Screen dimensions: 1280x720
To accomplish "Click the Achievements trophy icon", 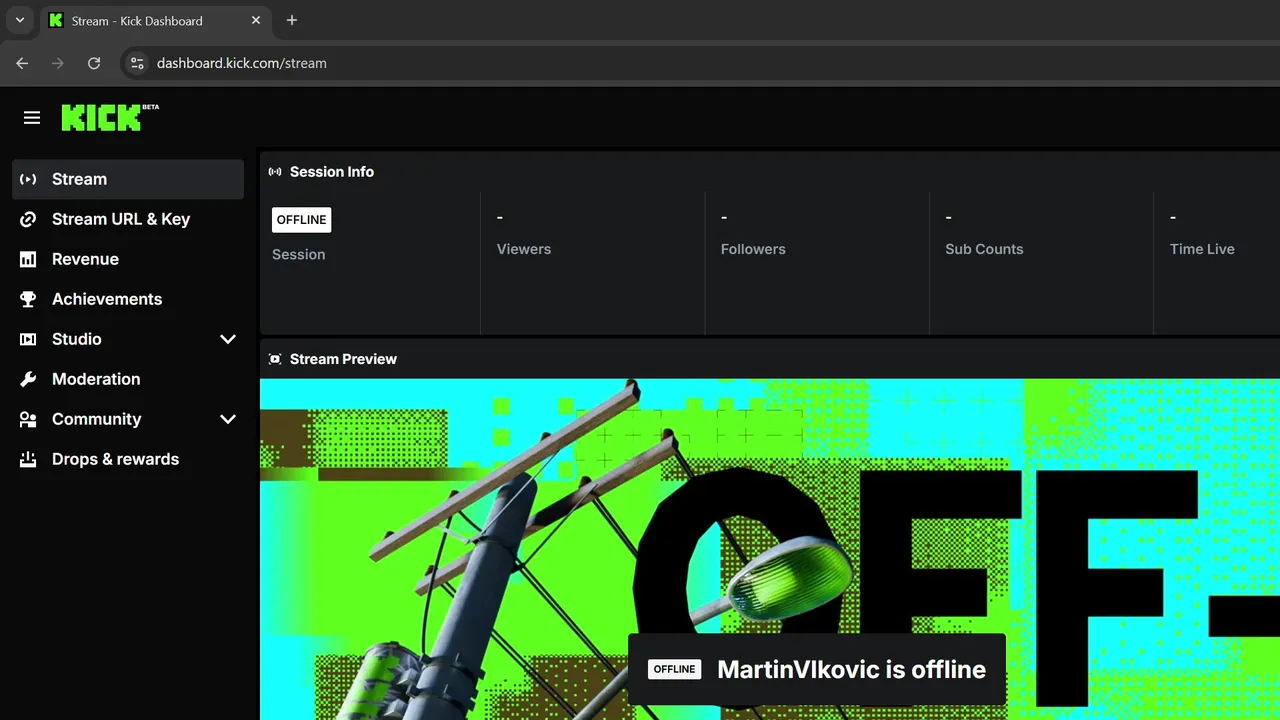I will tap(28, 299).
